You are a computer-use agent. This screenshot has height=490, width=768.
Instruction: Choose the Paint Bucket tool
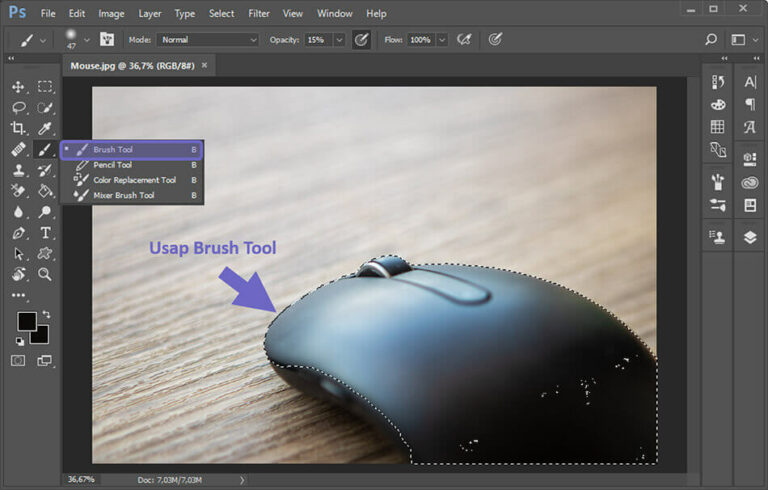pyautogui.click(x=45, y=191)
